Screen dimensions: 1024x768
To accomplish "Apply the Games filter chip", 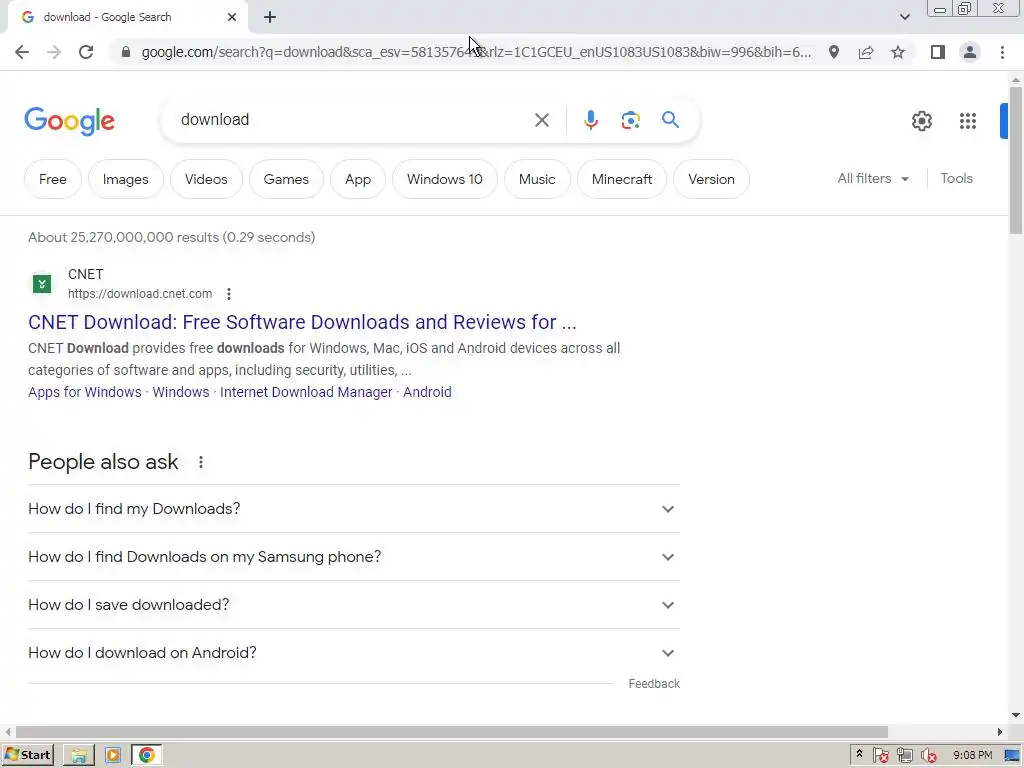I will 286,179.
